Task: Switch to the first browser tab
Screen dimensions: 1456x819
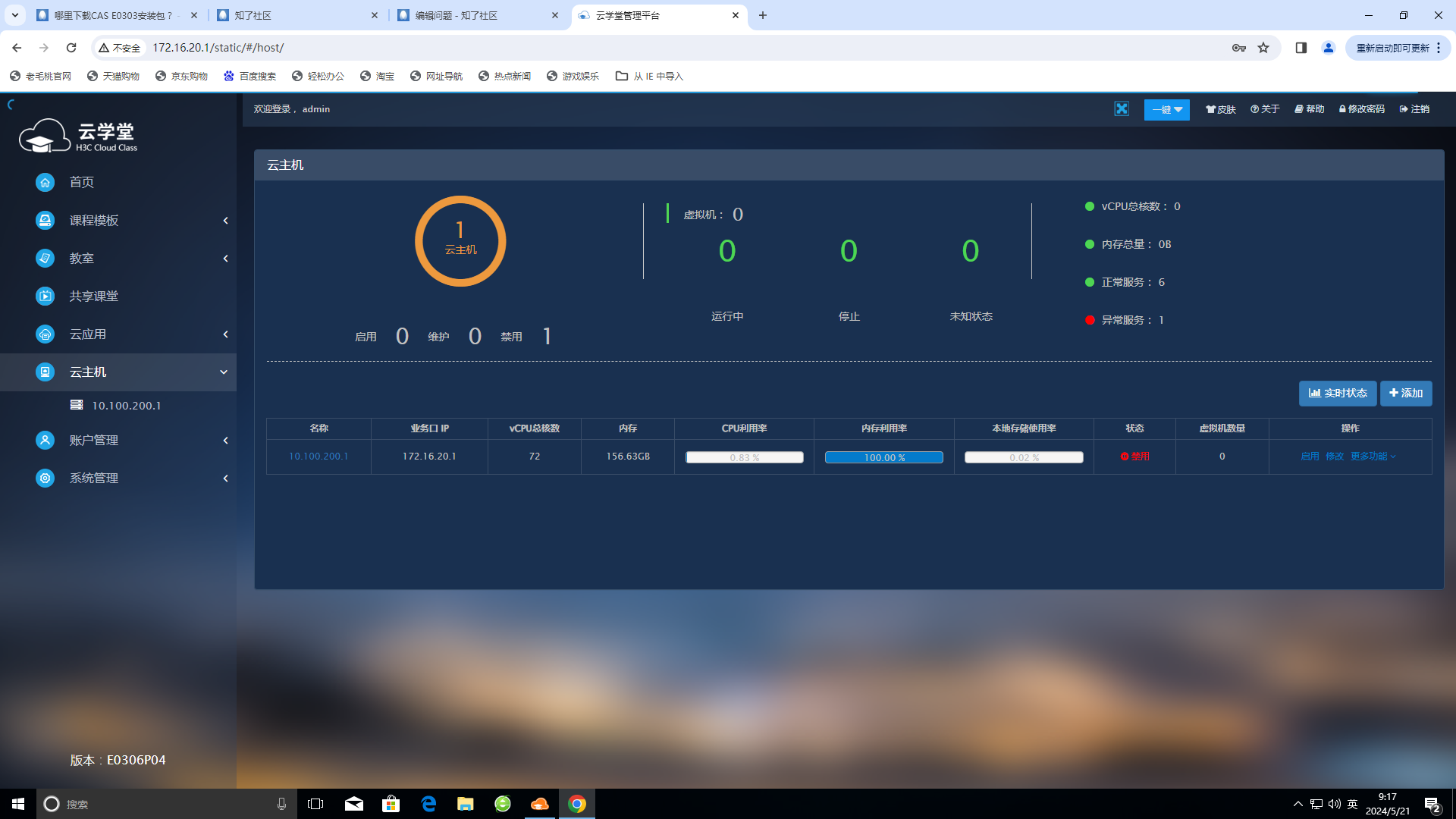Action: coord(114,15)
